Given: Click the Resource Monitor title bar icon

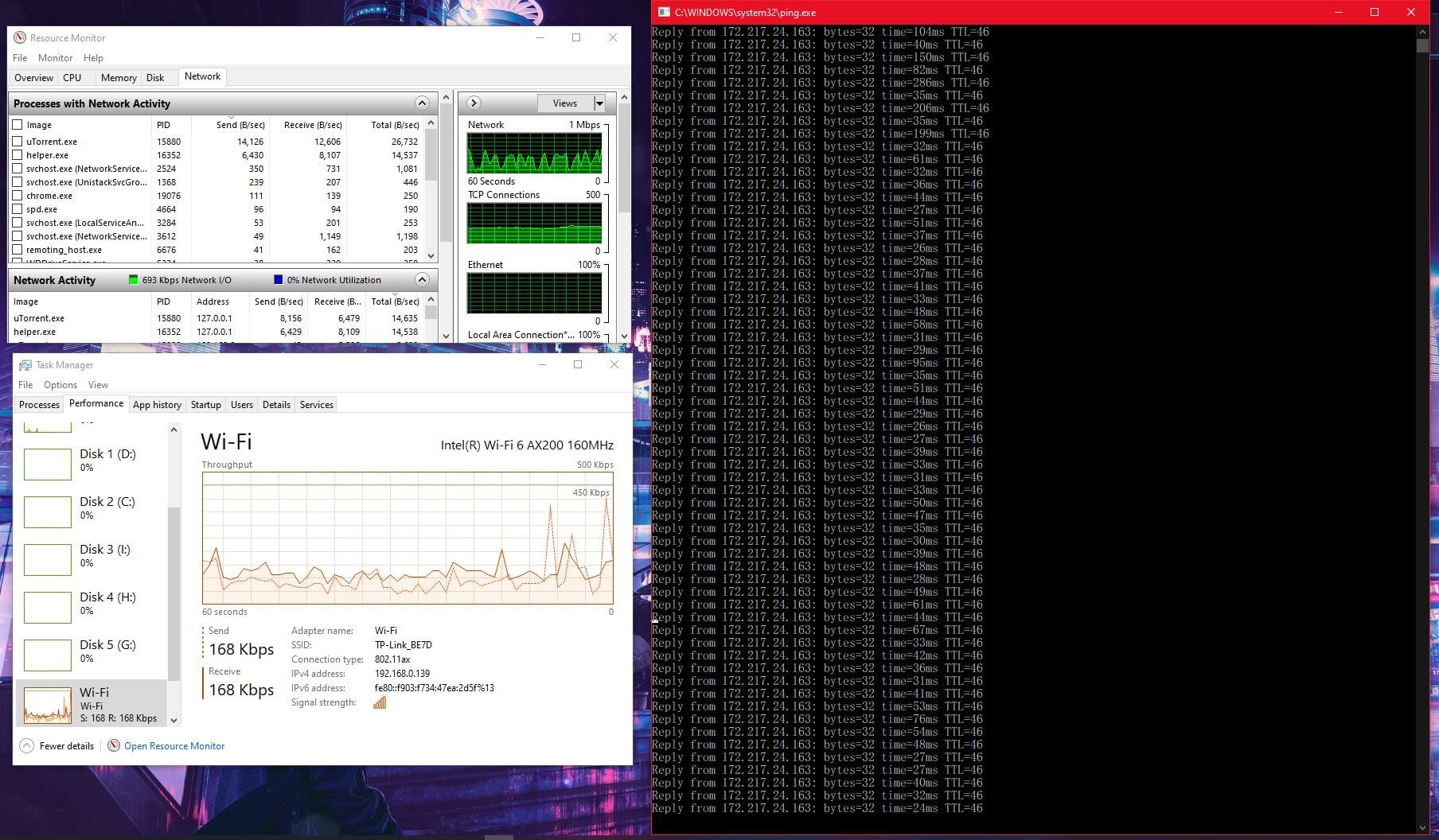Looking at the screenshot, I should 20,37.
